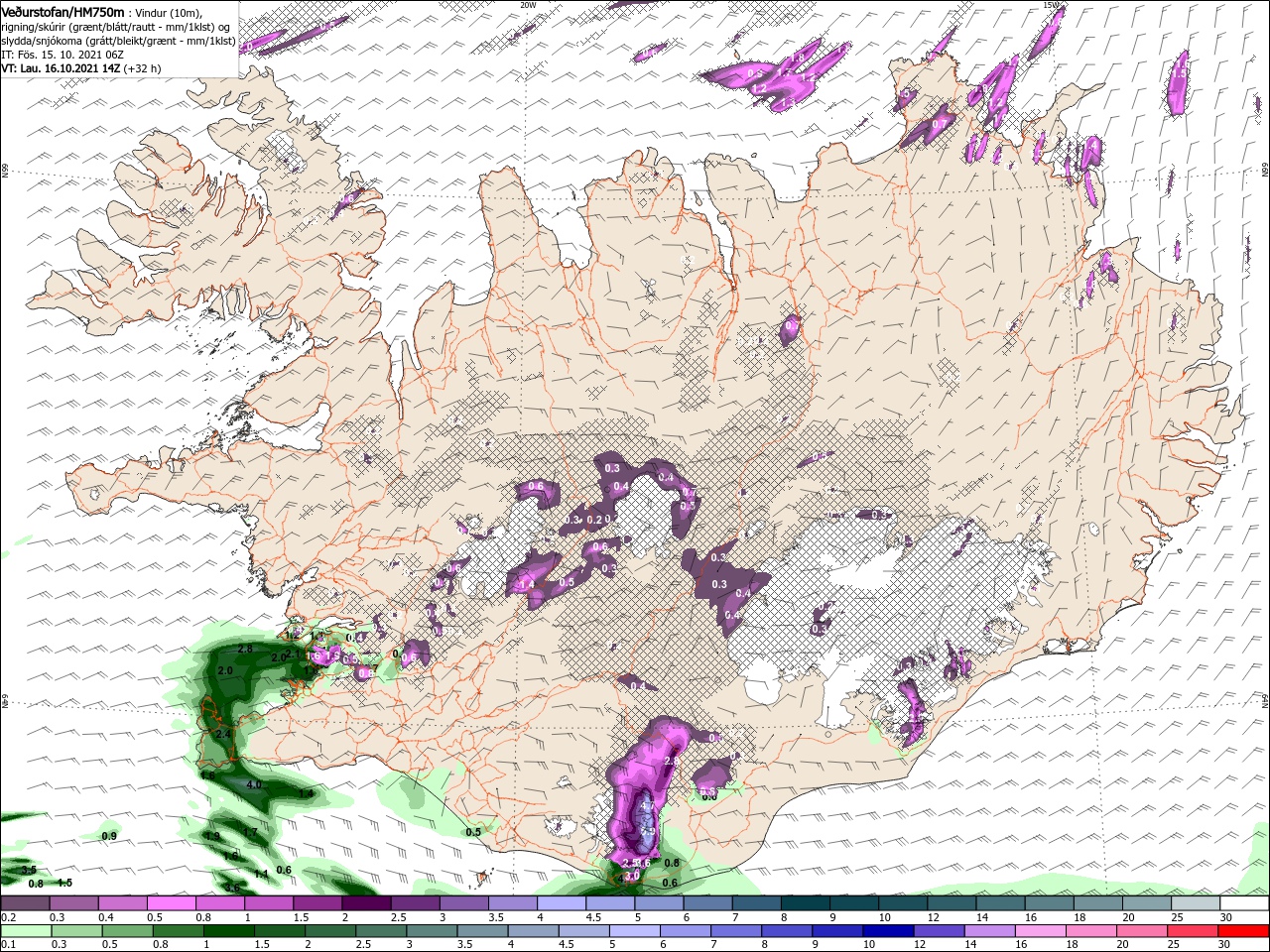
Task: Pick the 30 white swatch in snow scale
Action: [1244, 903]
